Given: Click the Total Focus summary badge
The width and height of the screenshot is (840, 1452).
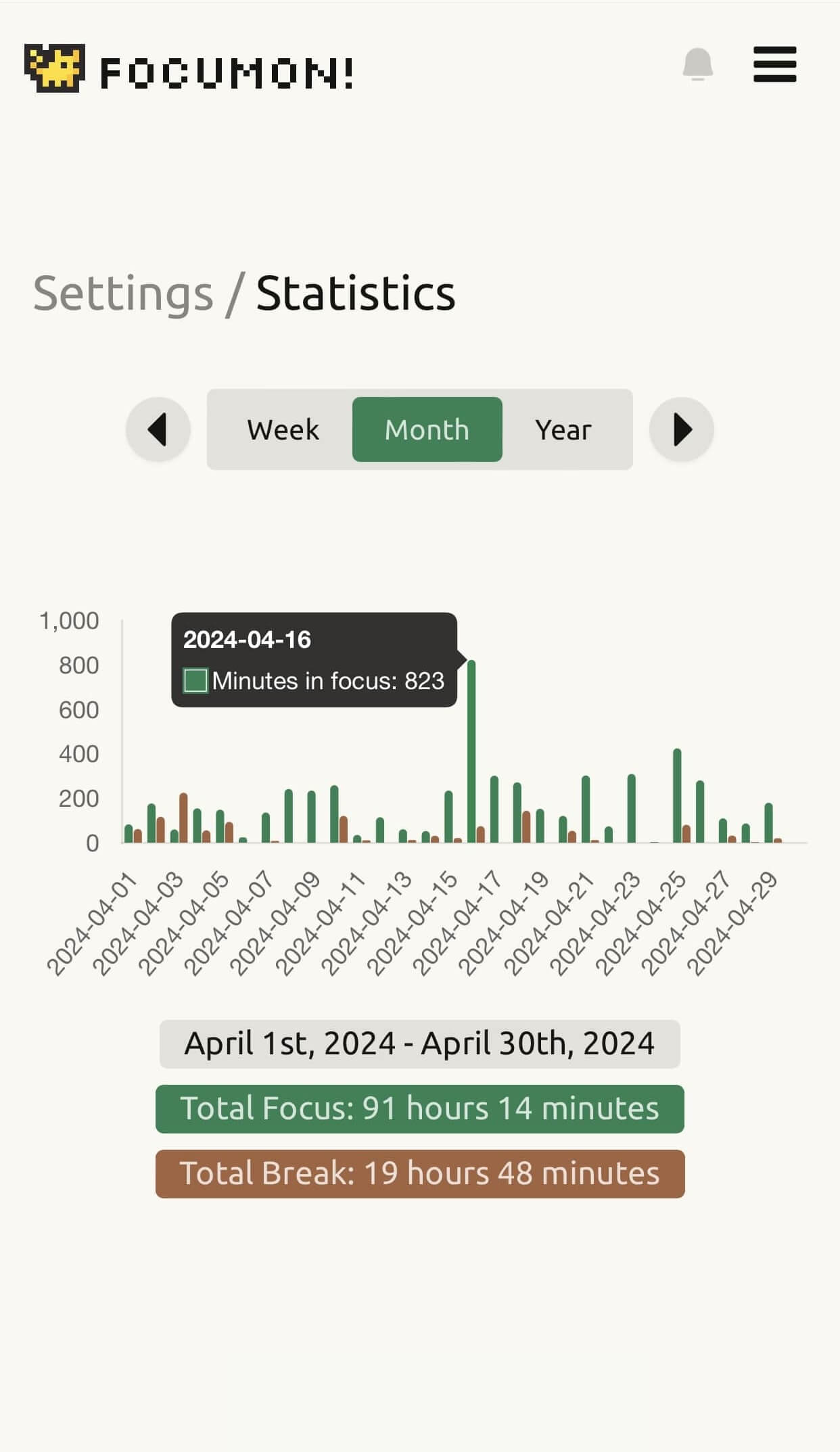Looking at the screenshot, I should click(419, 1108).
